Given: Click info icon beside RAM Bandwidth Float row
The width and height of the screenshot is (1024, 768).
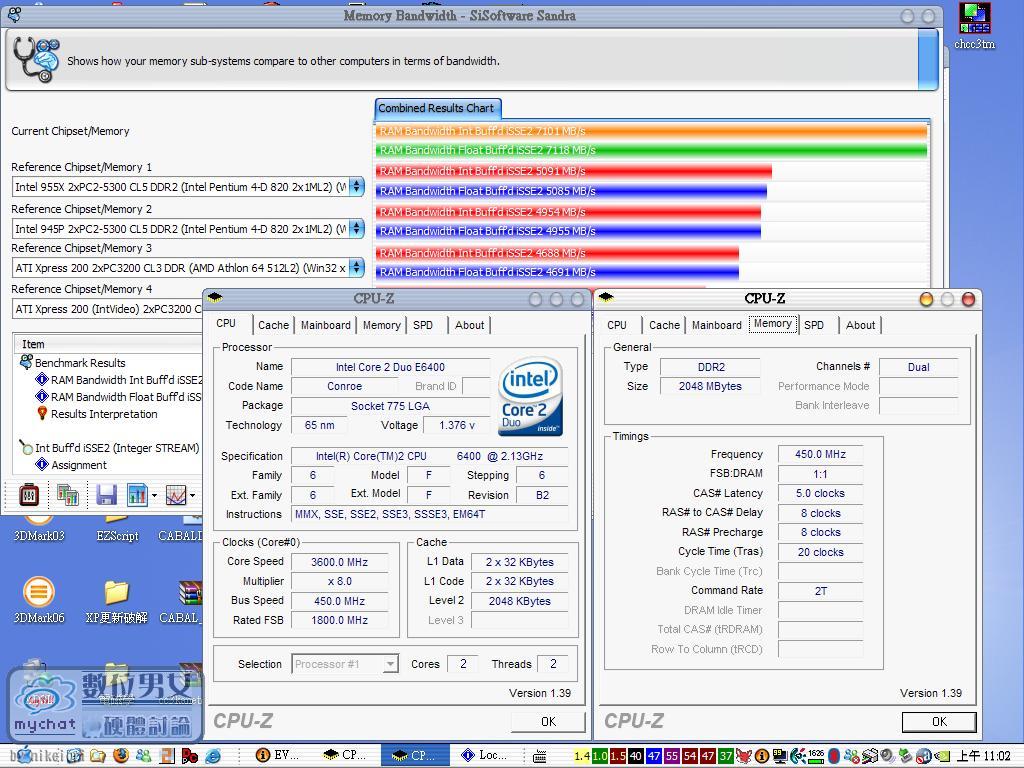Looking at the screenshot, I should click(42, 396).
